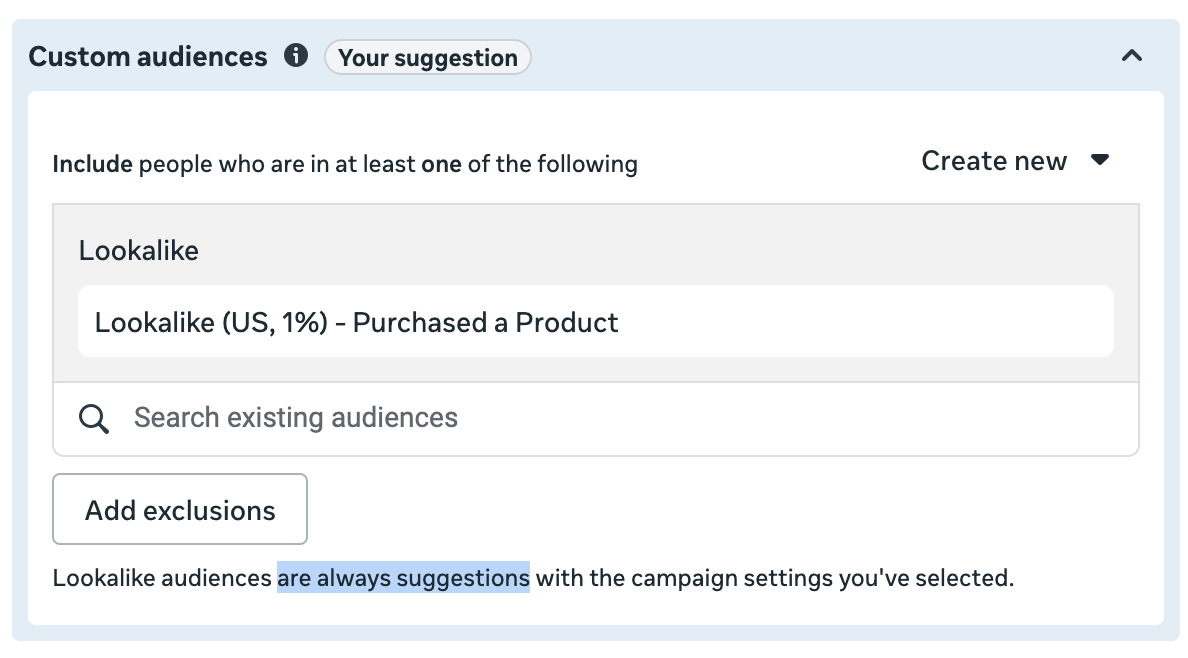
Task: Click the Lookalike group label
Action: pos(139,250)
